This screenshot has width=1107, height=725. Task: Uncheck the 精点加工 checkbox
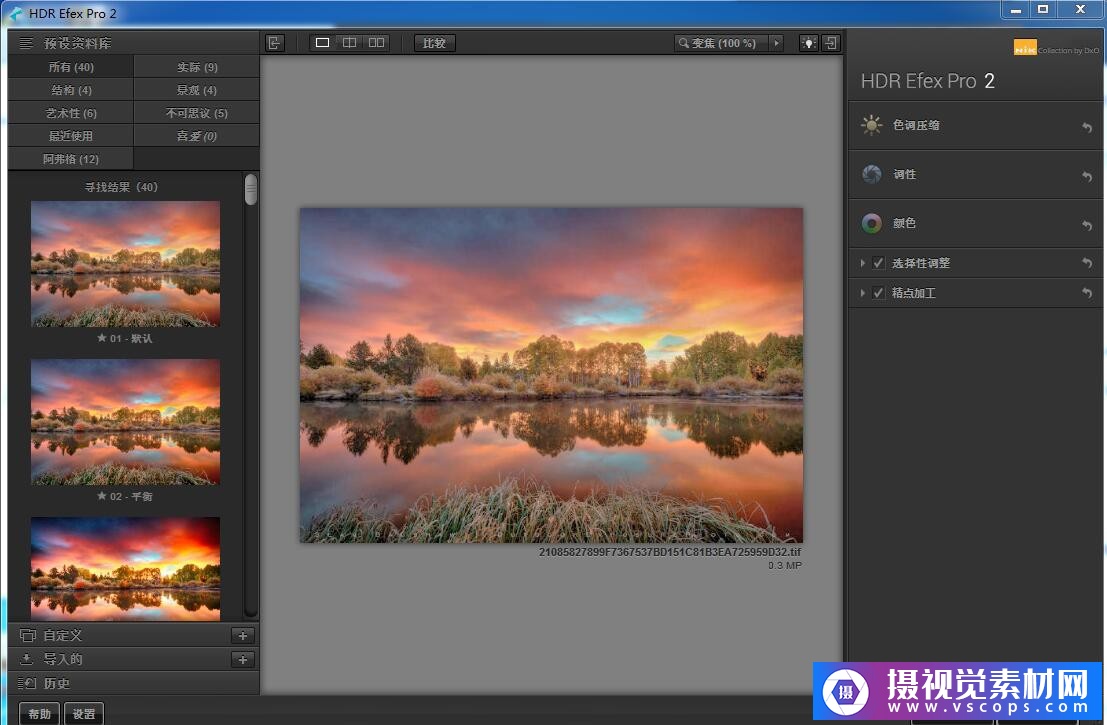(878, 293)
